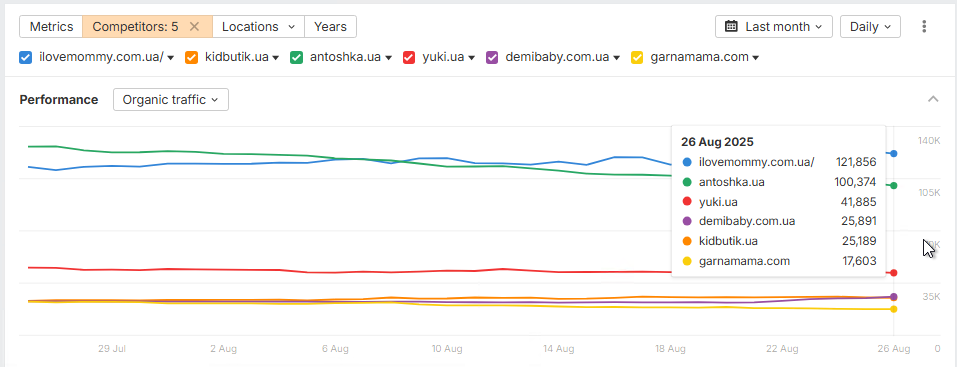Hide the garnamama.com yellow series checkbox
Viewport: 957px width, 367px height.
(637, 57)
